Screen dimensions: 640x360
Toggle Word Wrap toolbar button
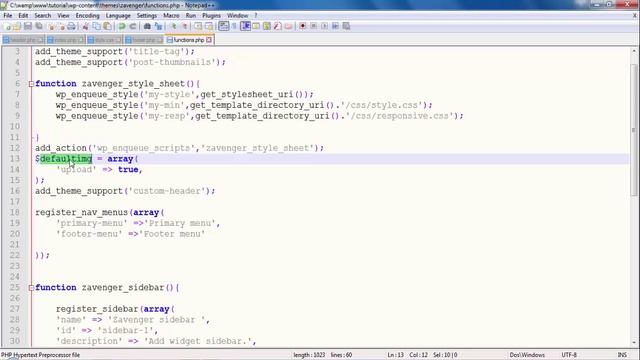point(224,26)
